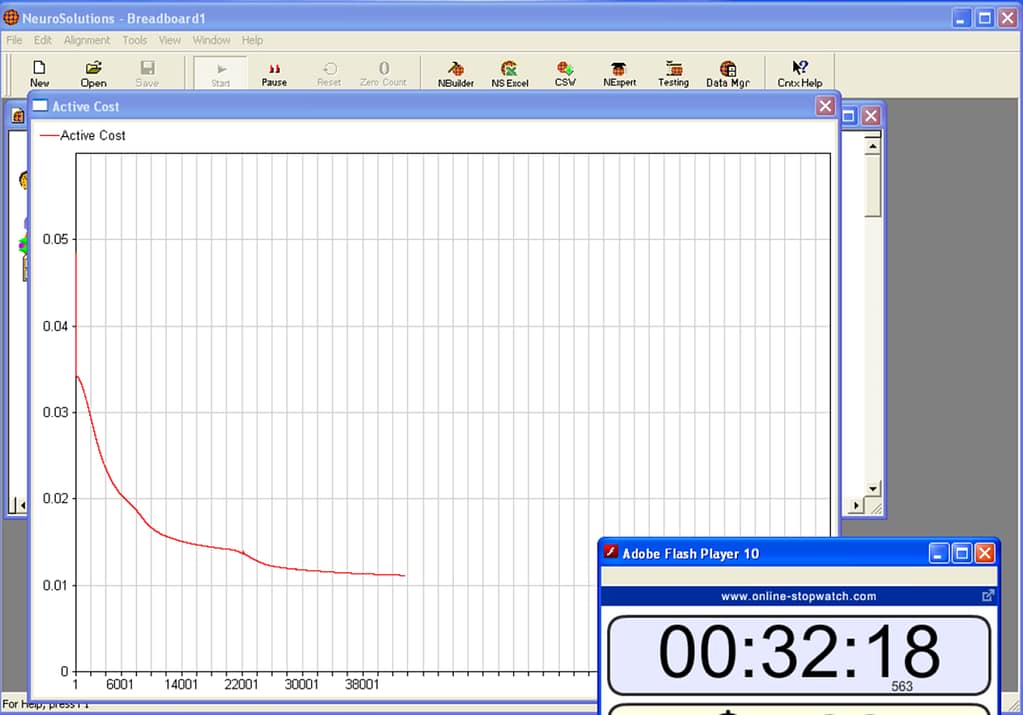Image resolution: width=1023 pixels, height=715 pixels.
Task: Open the File menu
Action: coord(14,40)
